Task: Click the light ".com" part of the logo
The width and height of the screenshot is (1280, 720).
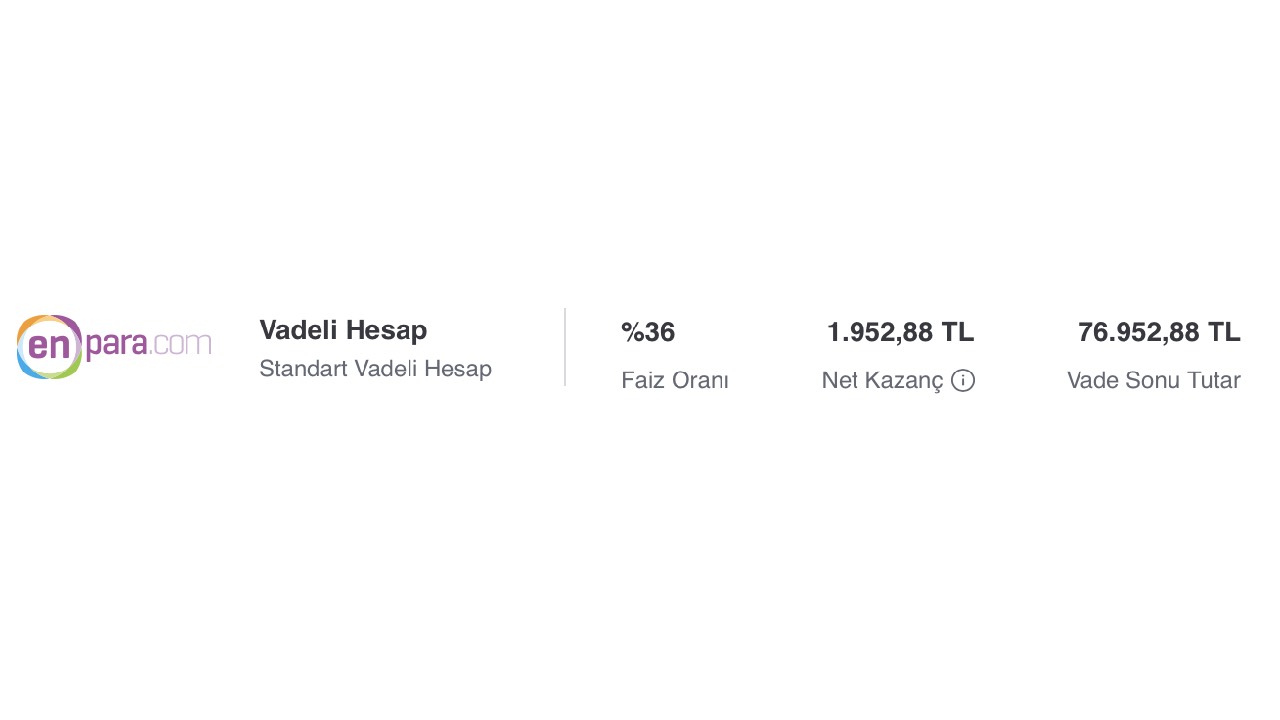Action: pyautogui.click(x=181, y=345)
